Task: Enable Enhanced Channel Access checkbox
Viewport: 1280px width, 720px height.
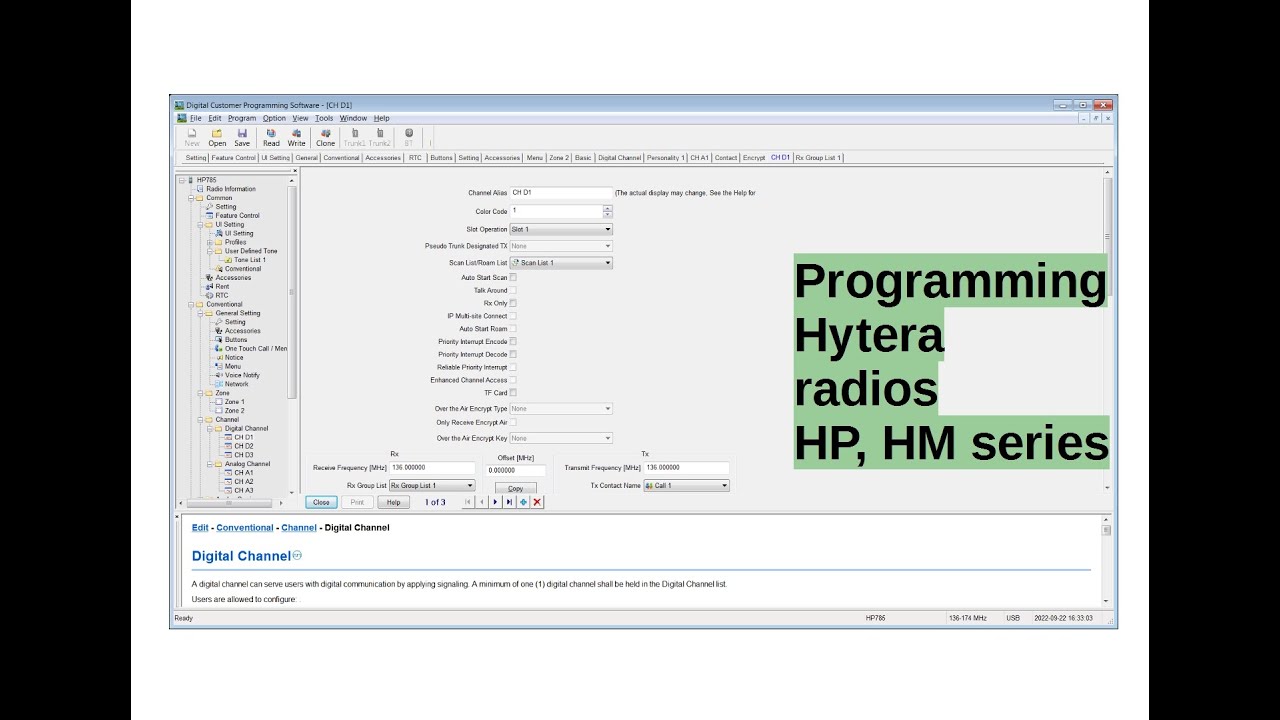Action: [513, 380]
